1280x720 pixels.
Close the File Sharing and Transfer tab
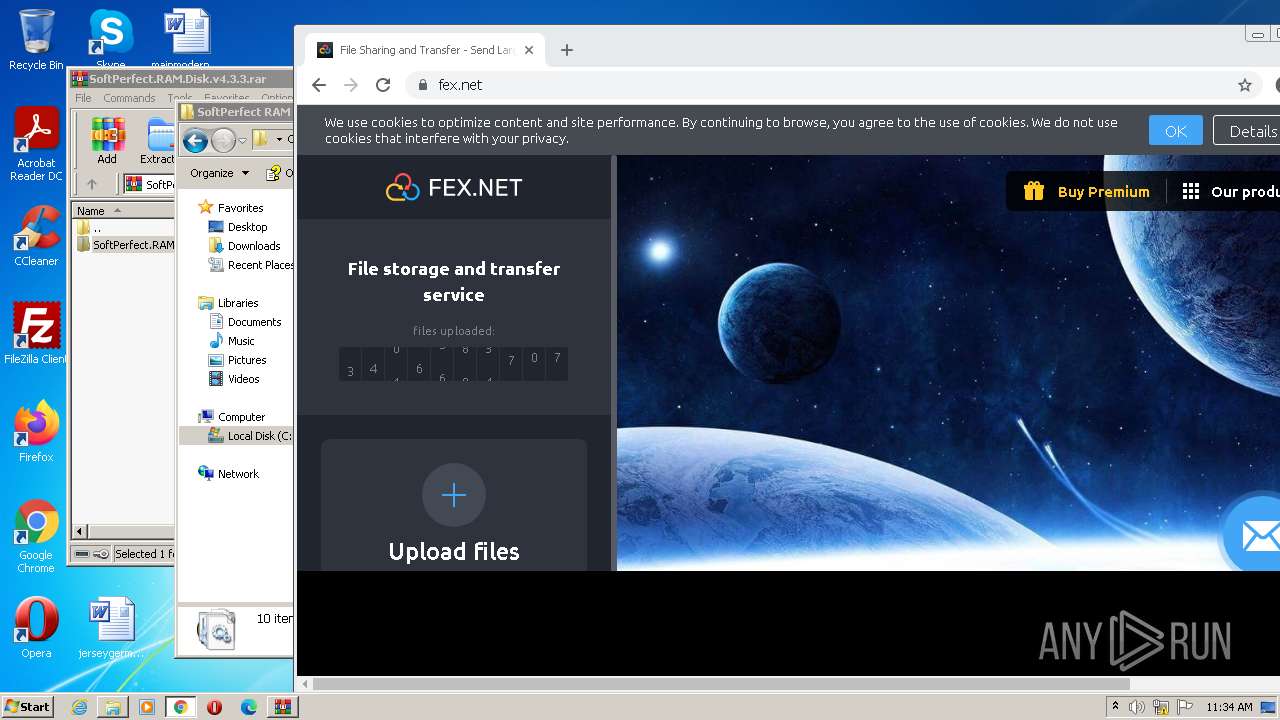(x=529, y=50)
